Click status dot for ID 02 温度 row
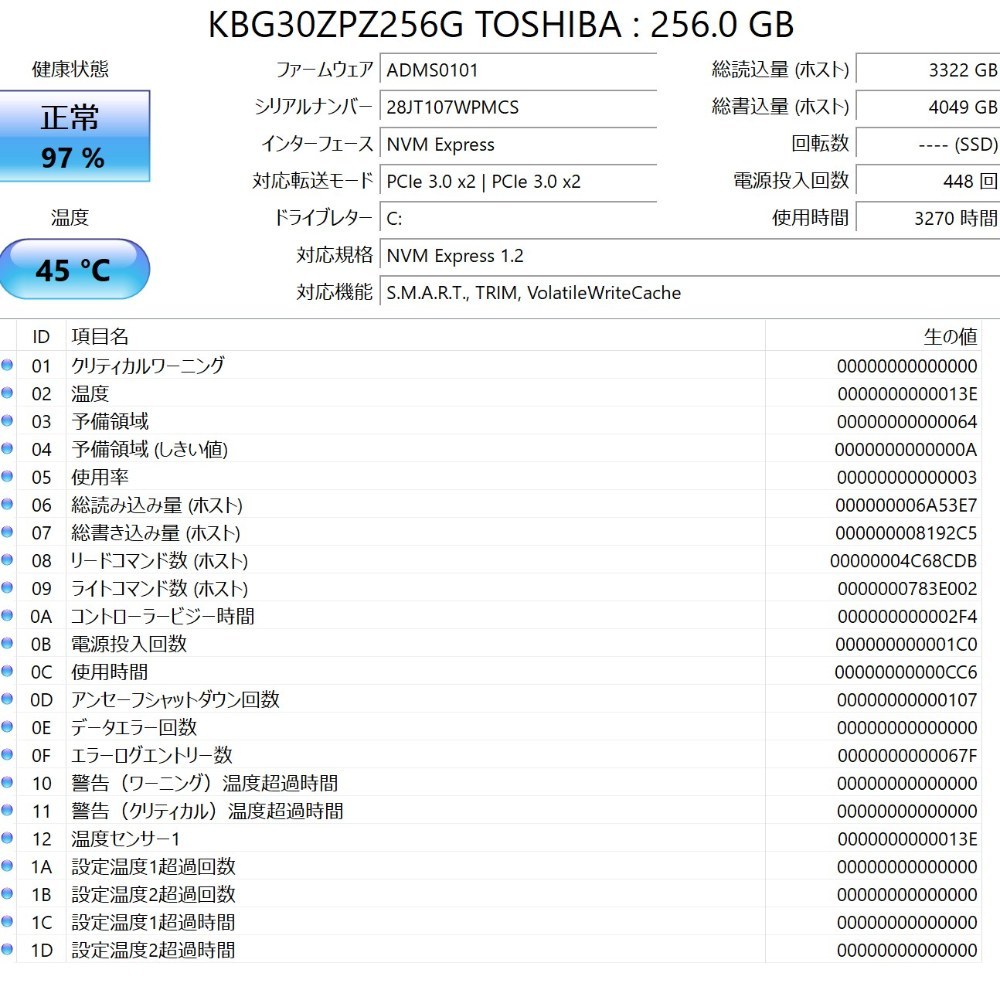Viewport: 1000px width, 990px height. (7, 393)
